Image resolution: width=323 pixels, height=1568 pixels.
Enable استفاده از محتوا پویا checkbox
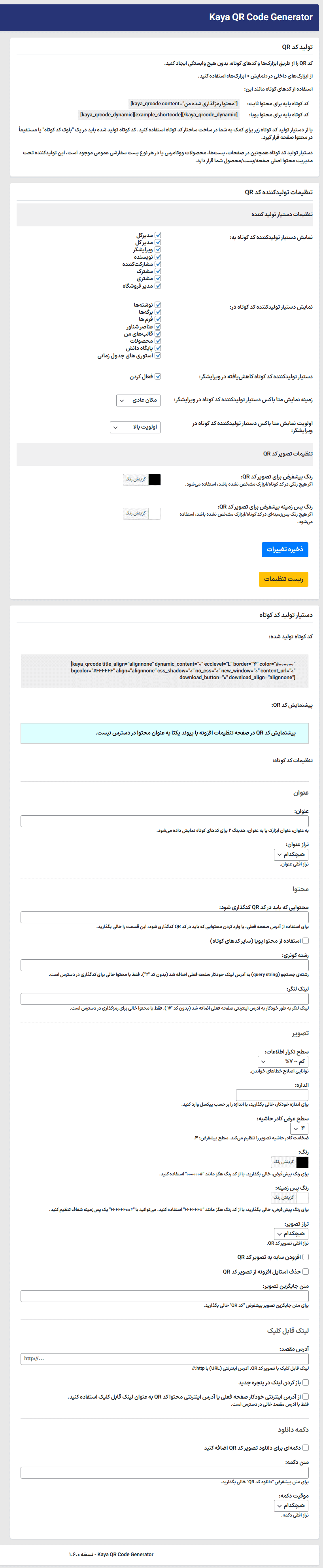(x=305, y=940)
